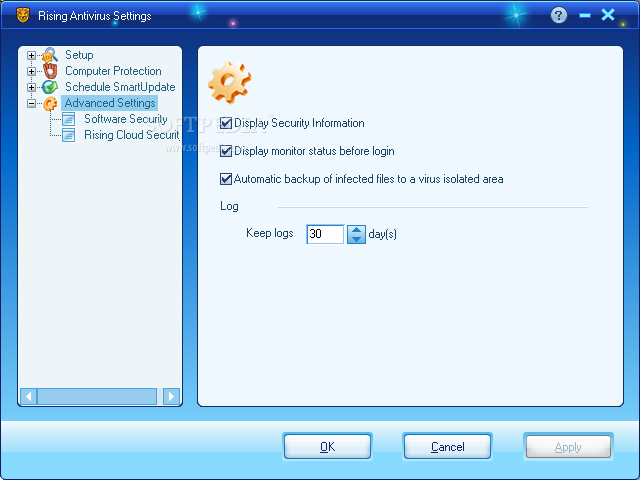Increase keep logs days with up arrow
Image resolution: width=640 pixels, height=480 pixels.
(x=356, y=230)
